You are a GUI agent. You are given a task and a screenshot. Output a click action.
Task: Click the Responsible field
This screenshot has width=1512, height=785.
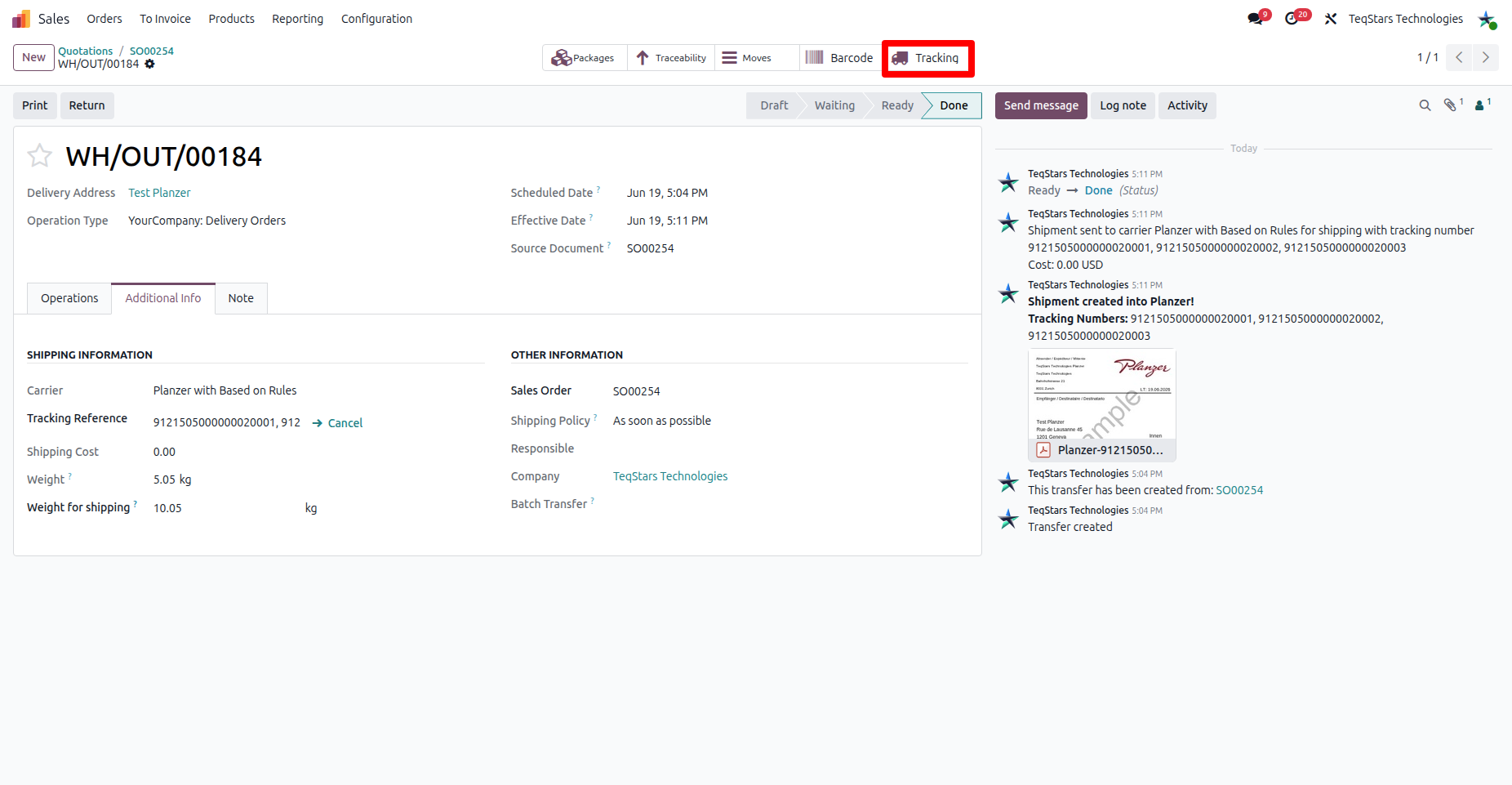pos(790,448)
